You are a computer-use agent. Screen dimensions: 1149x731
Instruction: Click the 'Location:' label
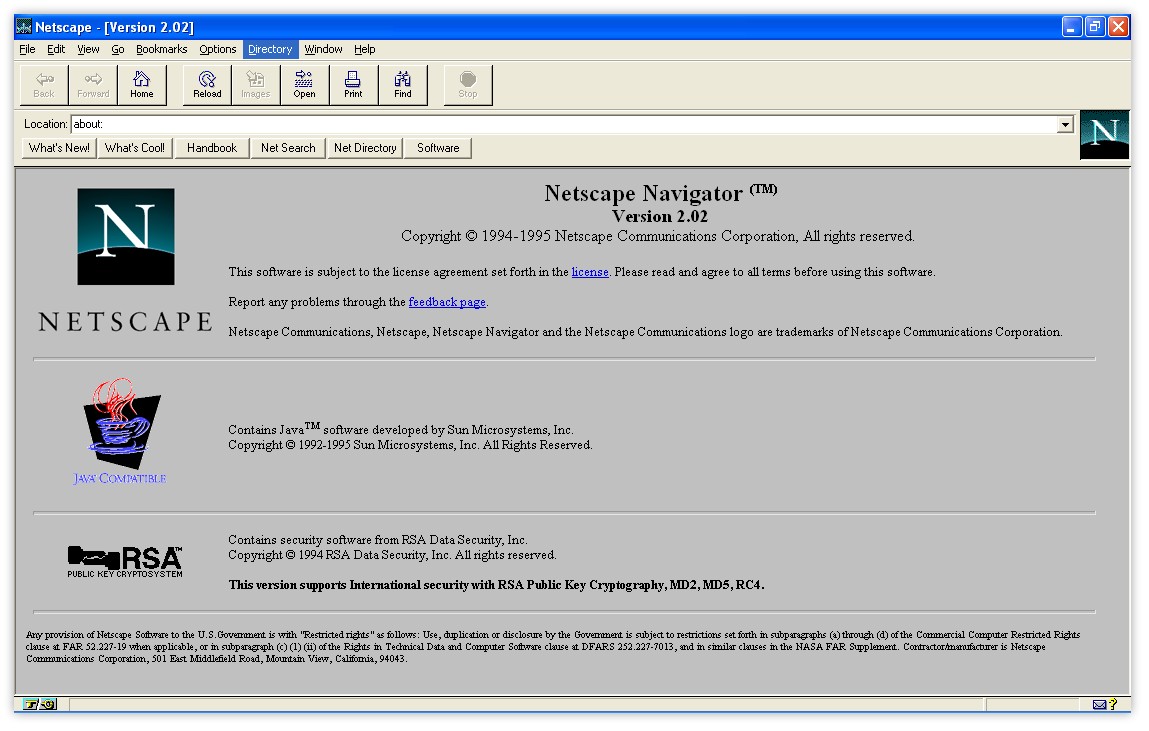pyautogui.click(x=45, y=125)
